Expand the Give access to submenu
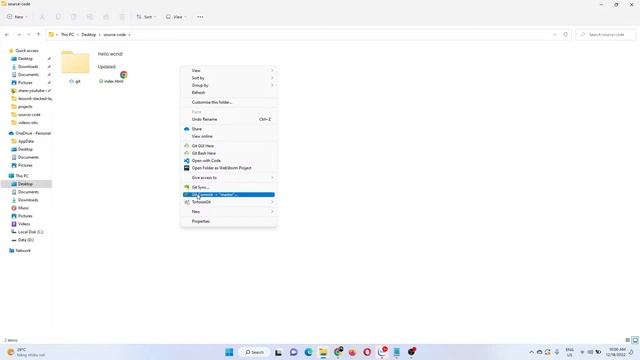The image size is (640, 360). click(229, 178)
